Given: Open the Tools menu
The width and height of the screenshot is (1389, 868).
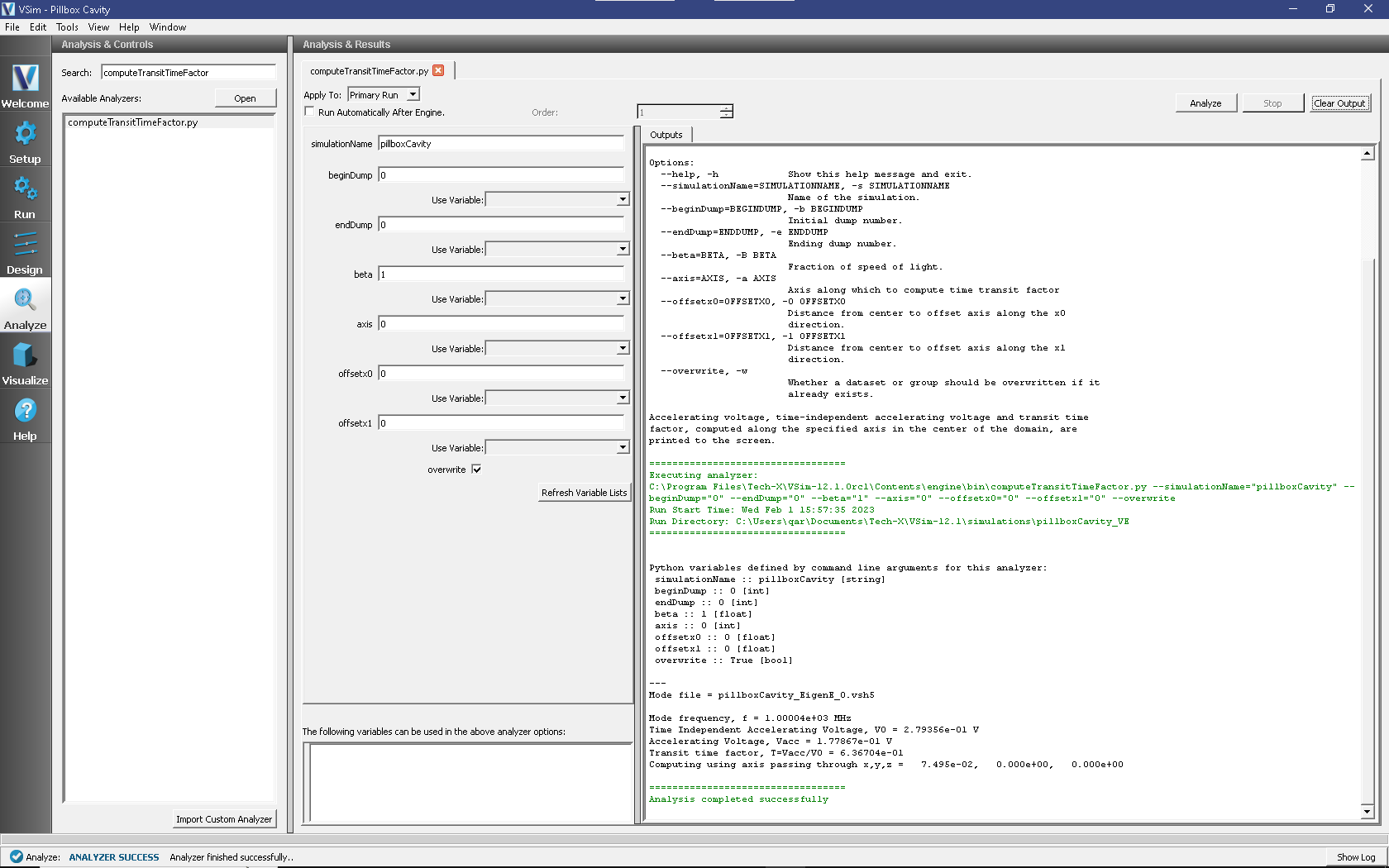Looking at the screenshot, I should pos(67,27).
